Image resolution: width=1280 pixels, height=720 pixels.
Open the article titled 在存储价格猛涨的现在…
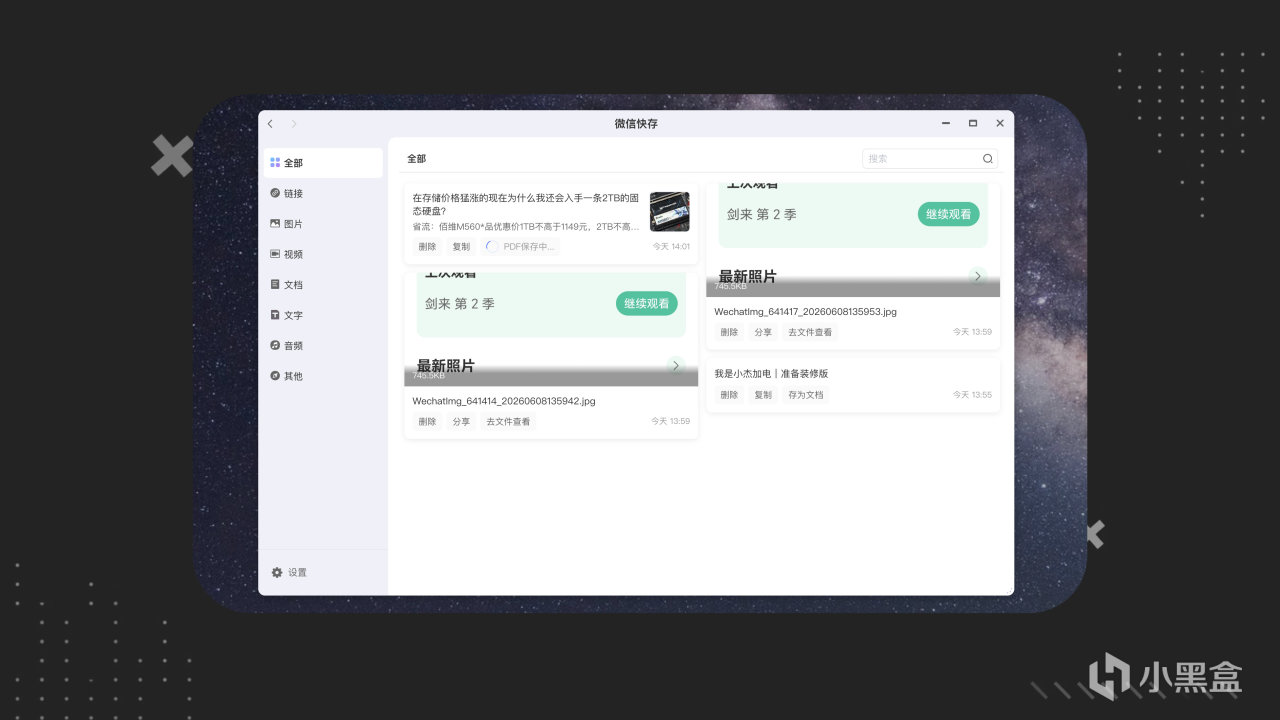(x=526, y=204)
